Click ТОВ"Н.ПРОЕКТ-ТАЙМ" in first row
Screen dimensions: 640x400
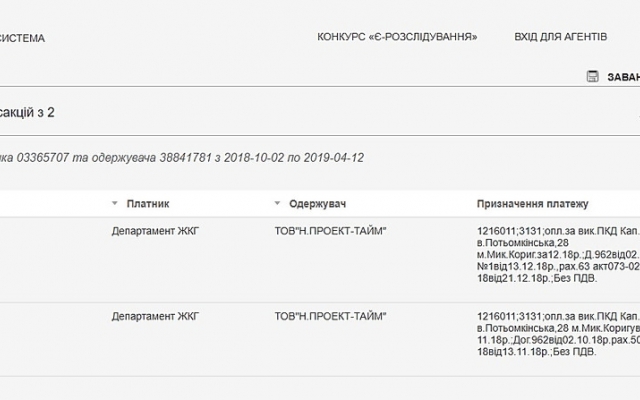pyautogui.click(x=330, y=231)
